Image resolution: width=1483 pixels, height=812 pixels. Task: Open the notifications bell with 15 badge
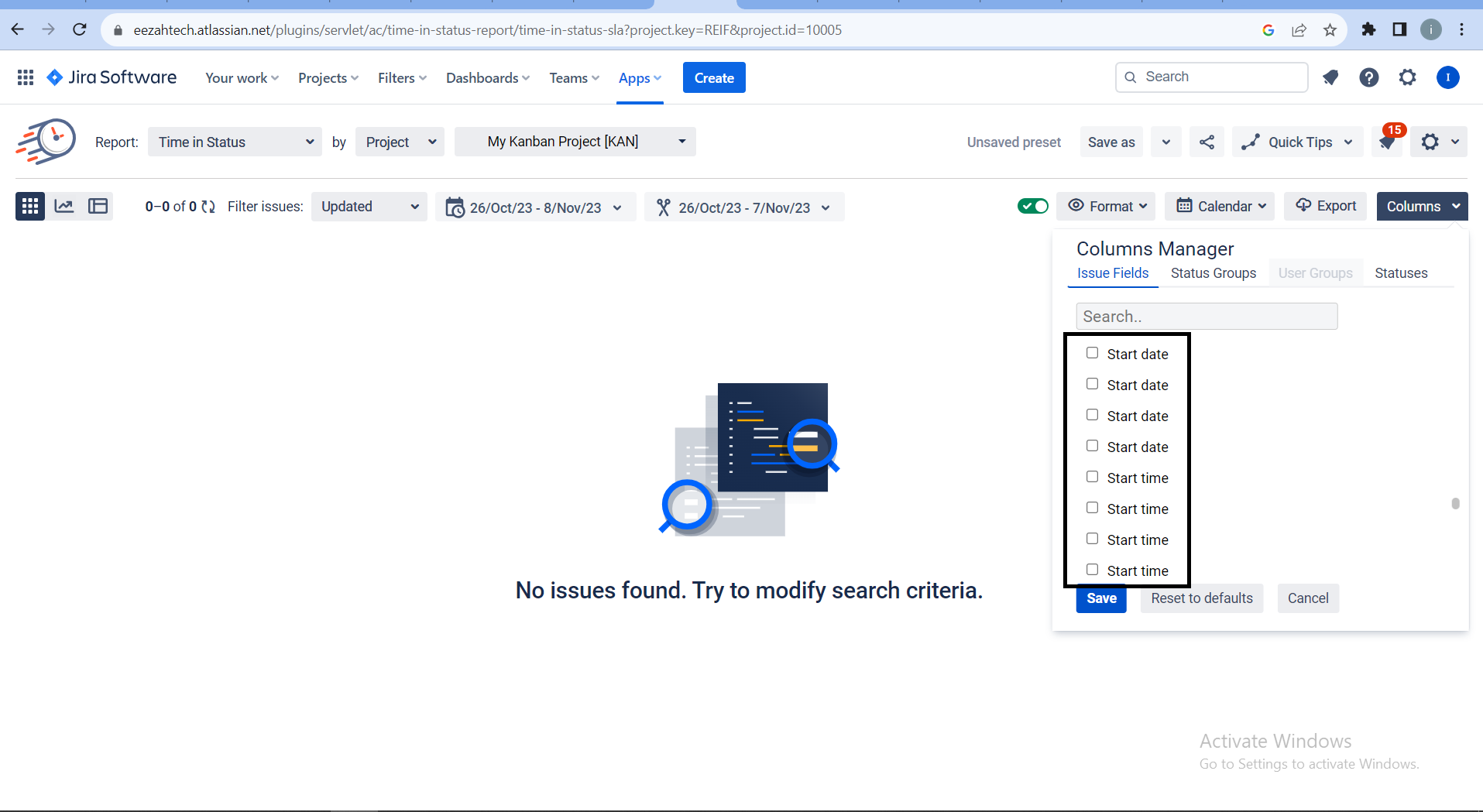coord(1386,142)
